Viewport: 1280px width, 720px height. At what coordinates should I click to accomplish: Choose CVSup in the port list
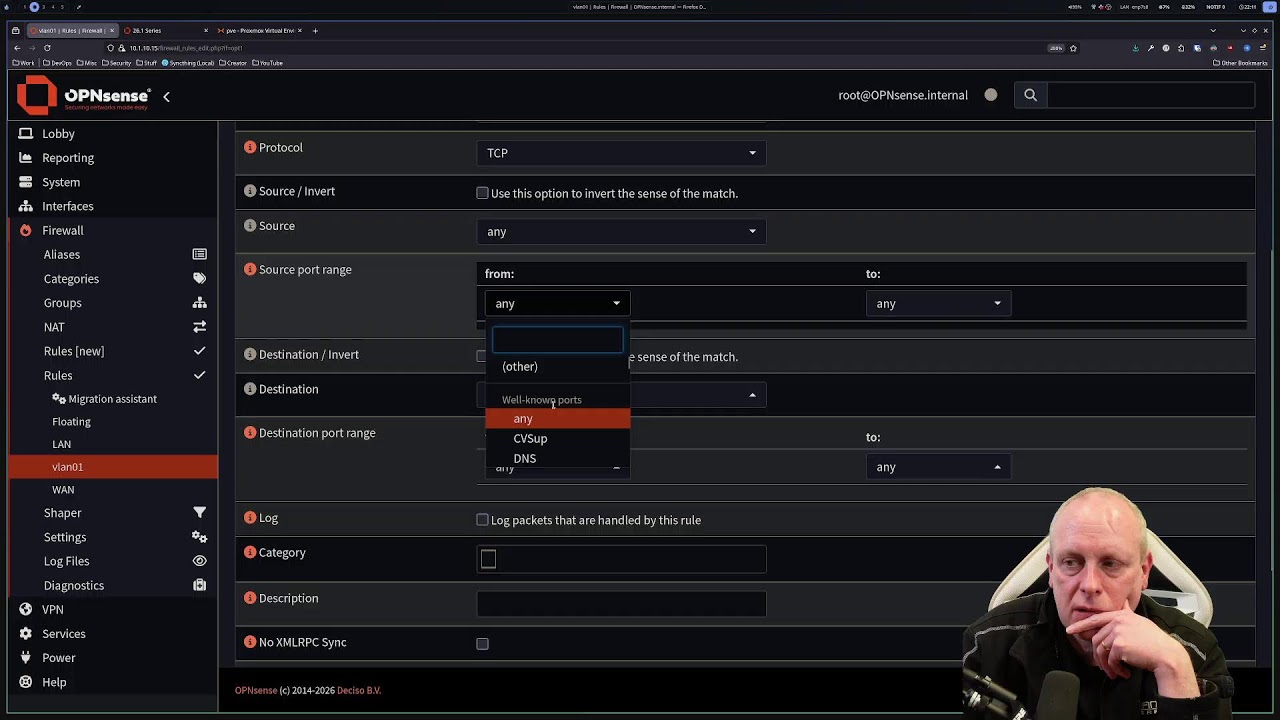(x=558, y=438)
